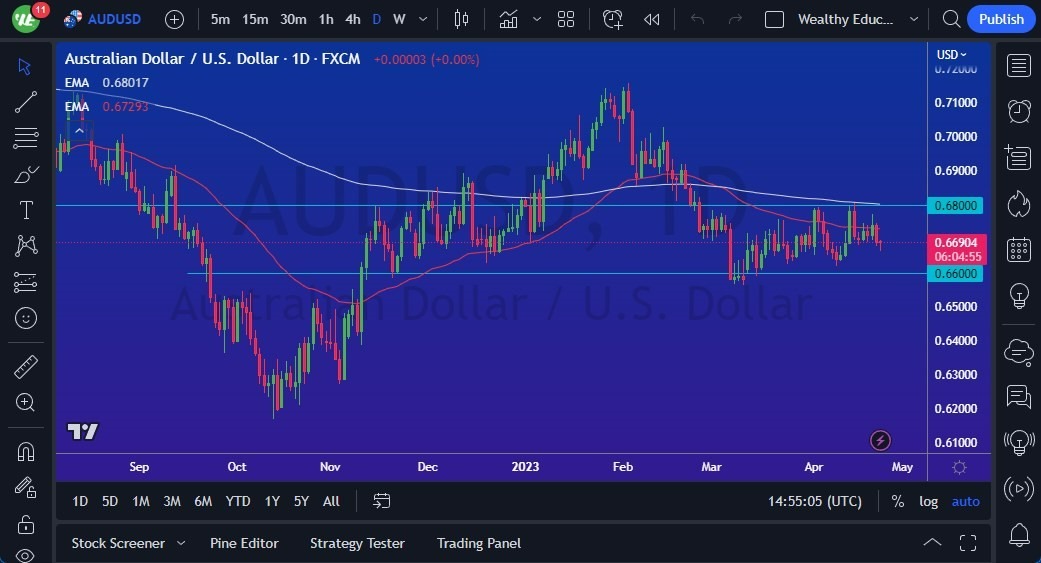Hide all drawings with eye icon
The image size is (1041, 563).
tap(25, 556)
